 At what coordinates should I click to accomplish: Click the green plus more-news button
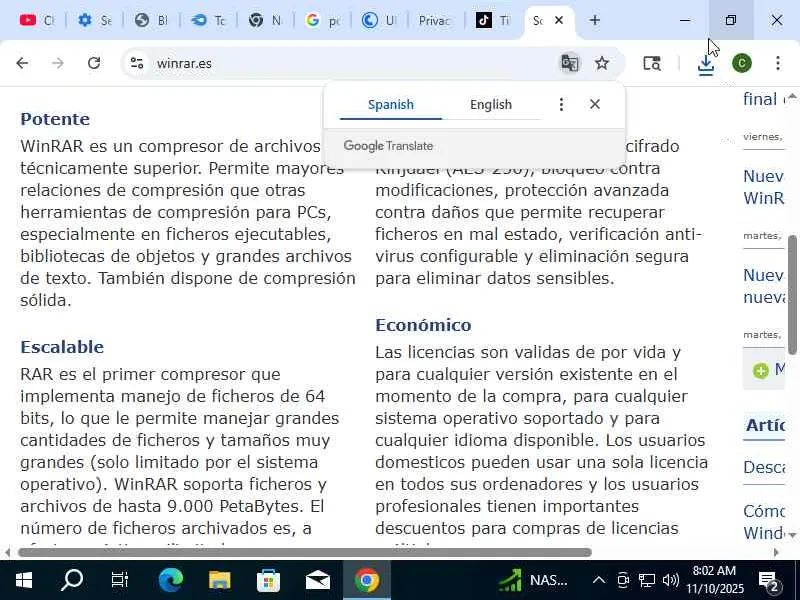coord(760,370)
